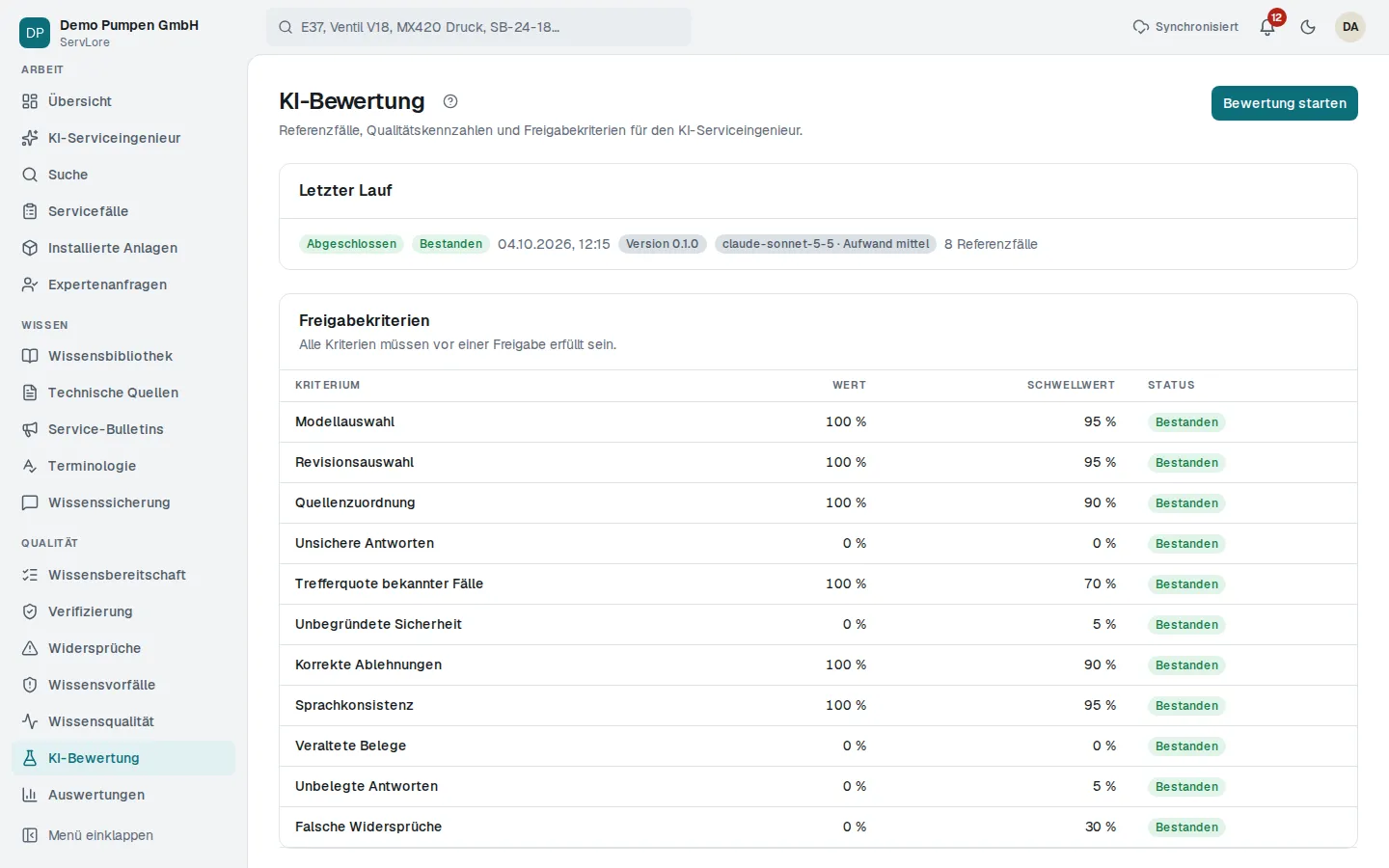Click Bestanden status in Korrekte Ablehnungen row
The height and width of the screenshot is (868, 1389).
(x=1186, y=665)
